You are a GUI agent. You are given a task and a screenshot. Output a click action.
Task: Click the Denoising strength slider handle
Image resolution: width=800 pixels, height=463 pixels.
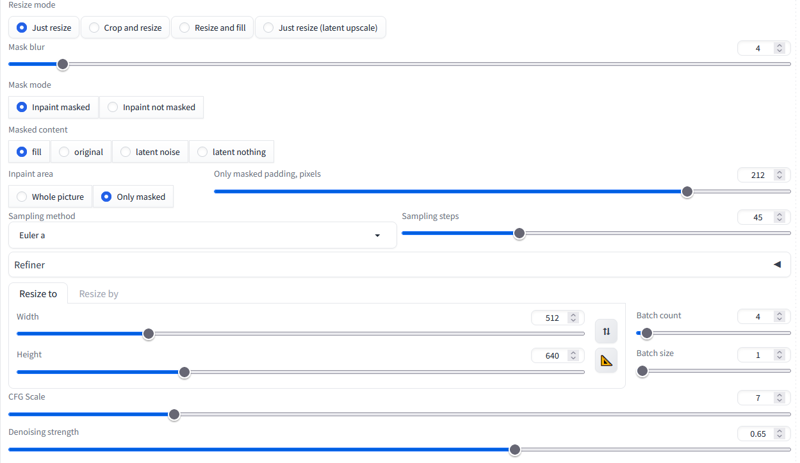click(x=515, y=450)
